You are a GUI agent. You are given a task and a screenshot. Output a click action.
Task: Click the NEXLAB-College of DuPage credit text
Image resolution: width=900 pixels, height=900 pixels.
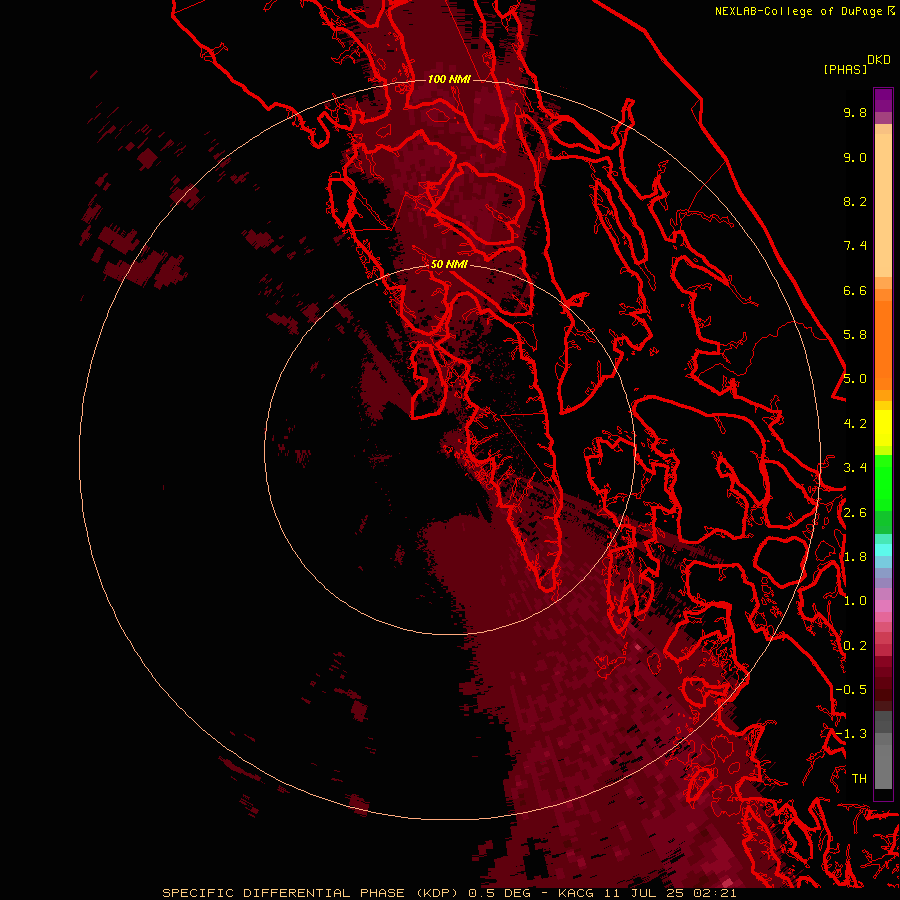pos(798,11)
